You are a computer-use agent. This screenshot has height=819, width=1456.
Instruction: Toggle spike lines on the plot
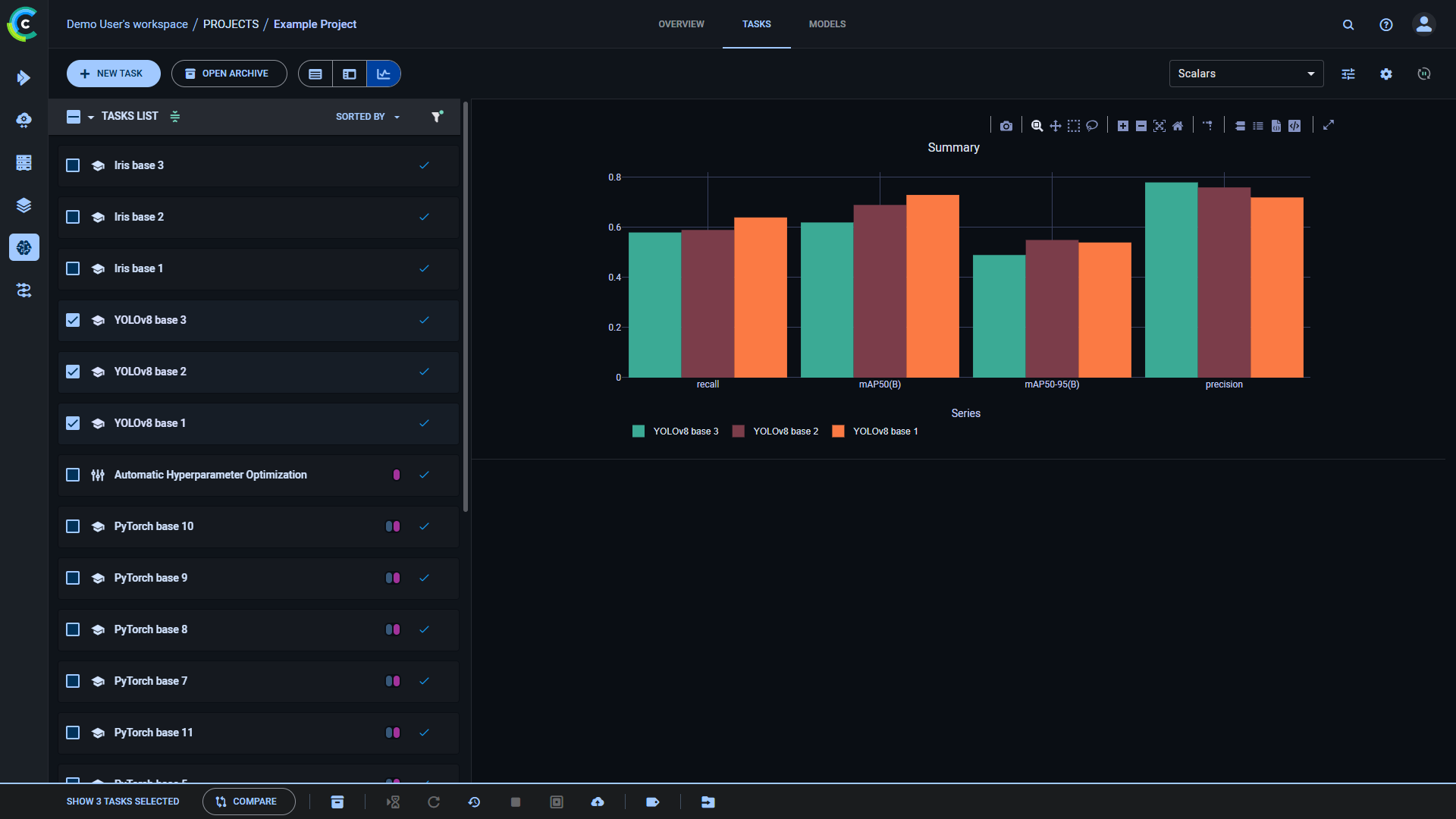pyautogui.click(x=1208, y=126)
